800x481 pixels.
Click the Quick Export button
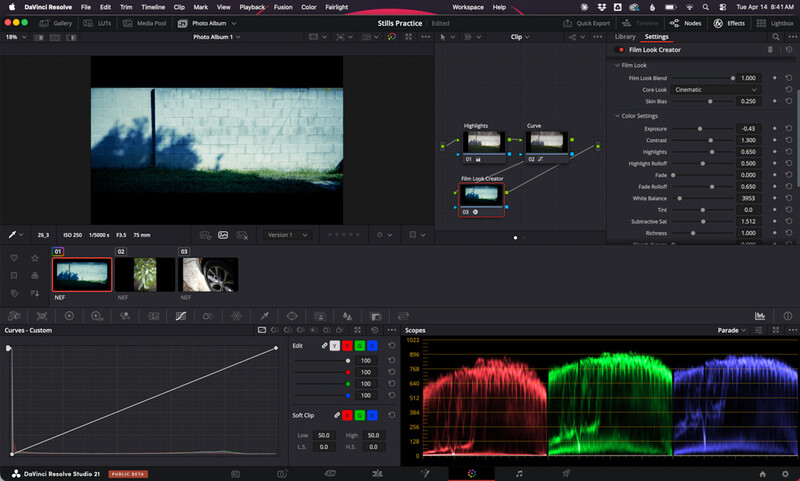(x=587, y=23)
